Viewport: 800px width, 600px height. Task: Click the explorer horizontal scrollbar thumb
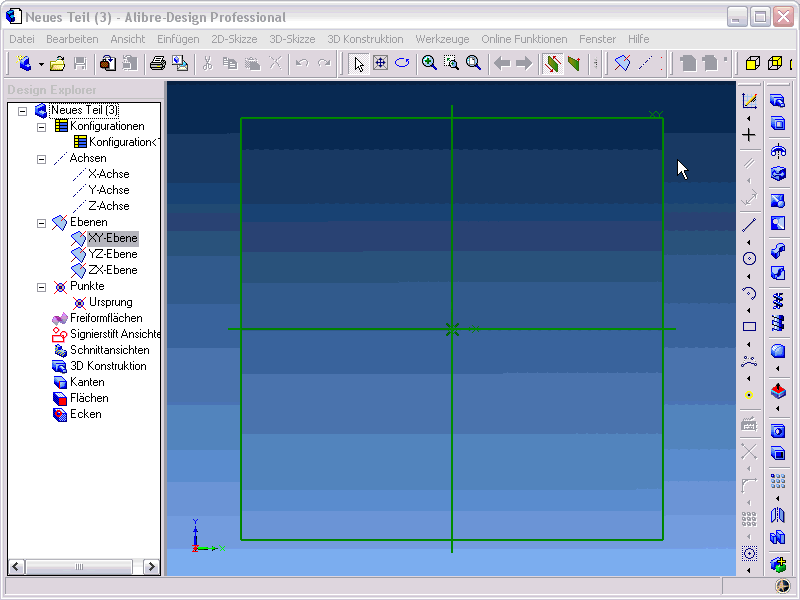(x=79, y=567)
